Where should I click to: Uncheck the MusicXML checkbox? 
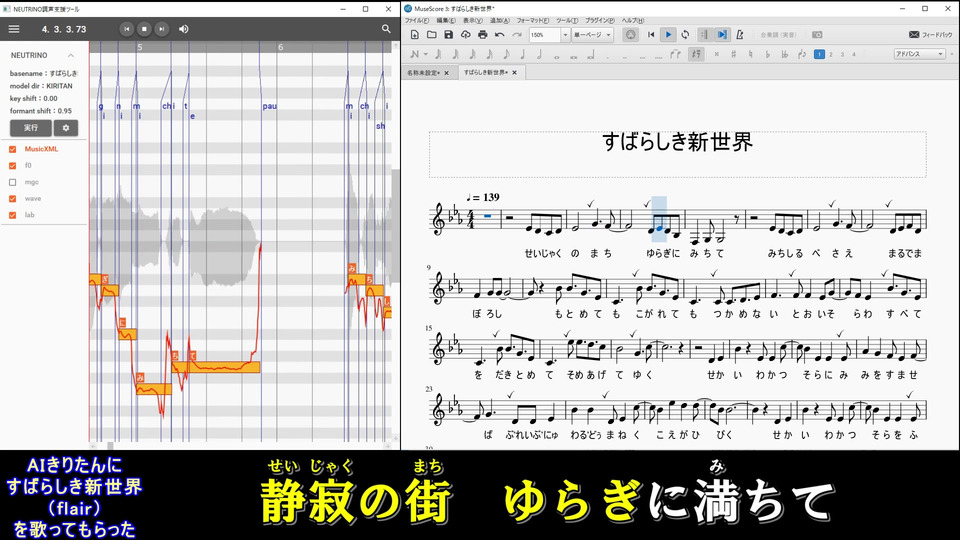point(13,149)
